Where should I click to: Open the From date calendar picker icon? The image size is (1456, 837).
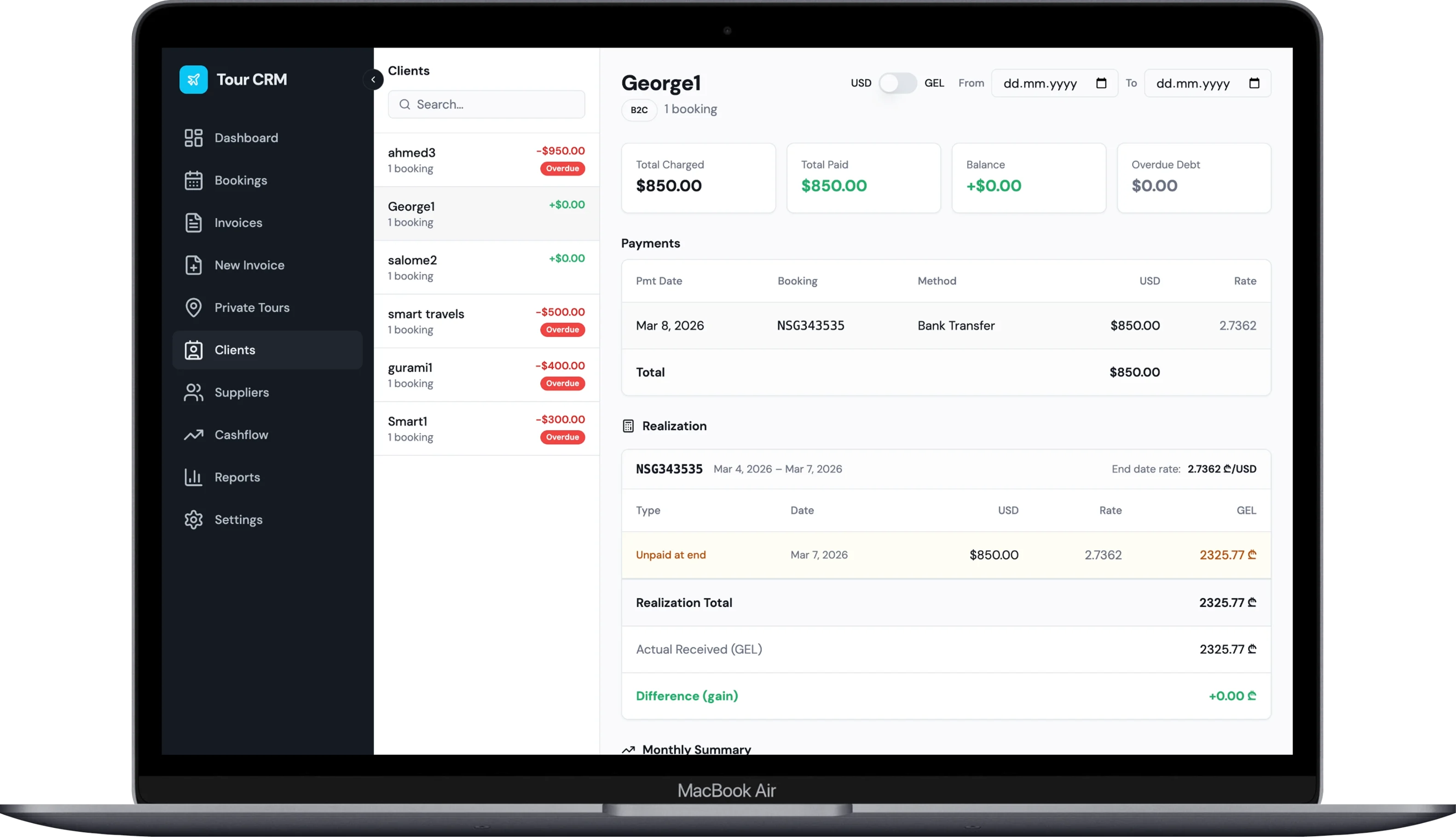(x=1101, y=83)
